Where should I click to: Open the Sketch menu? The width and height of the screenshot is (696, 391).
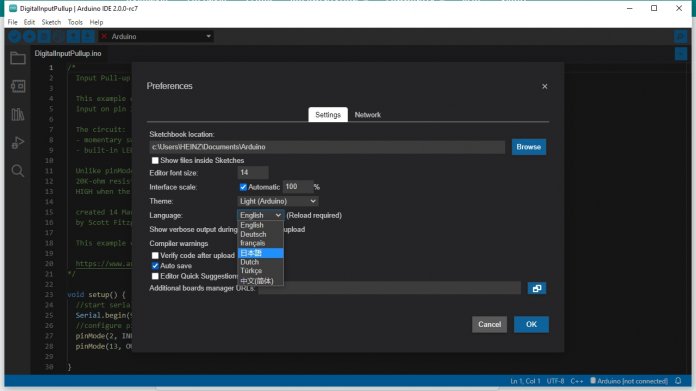51,22
